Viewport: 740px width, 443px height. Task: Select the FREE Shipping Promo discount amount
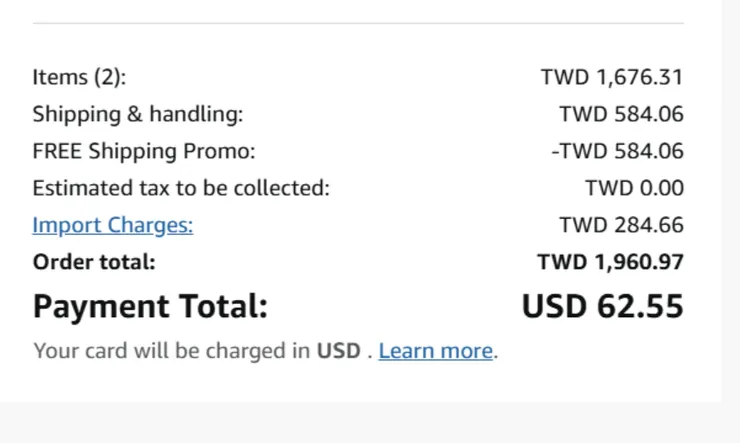[x=617, y=151]
